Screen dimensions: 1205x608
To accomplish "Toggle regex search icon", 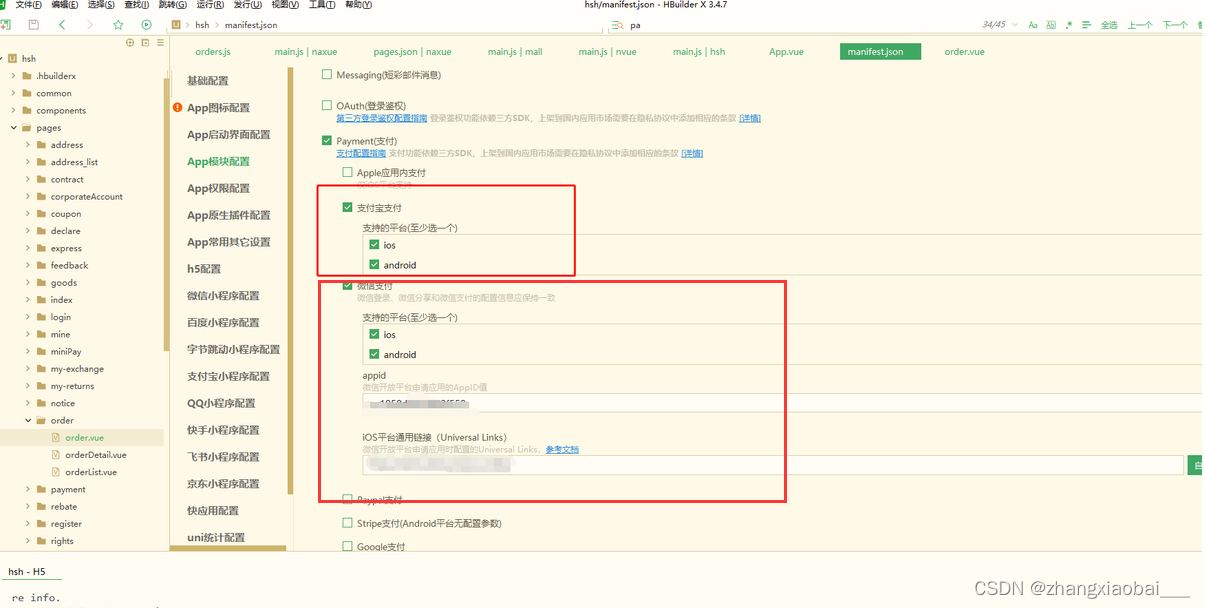I will [1069, 25].
